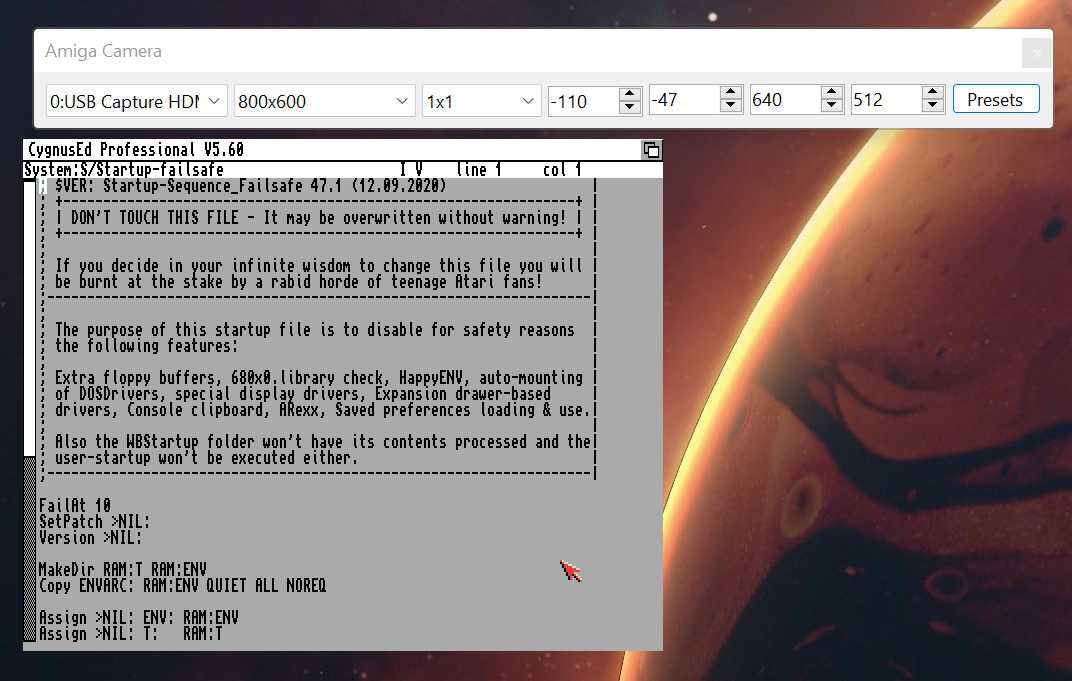Screen dimensions: 1072x681
Task: Click the "Amiga Camera" window title
Action: click(x=103, y=51)
